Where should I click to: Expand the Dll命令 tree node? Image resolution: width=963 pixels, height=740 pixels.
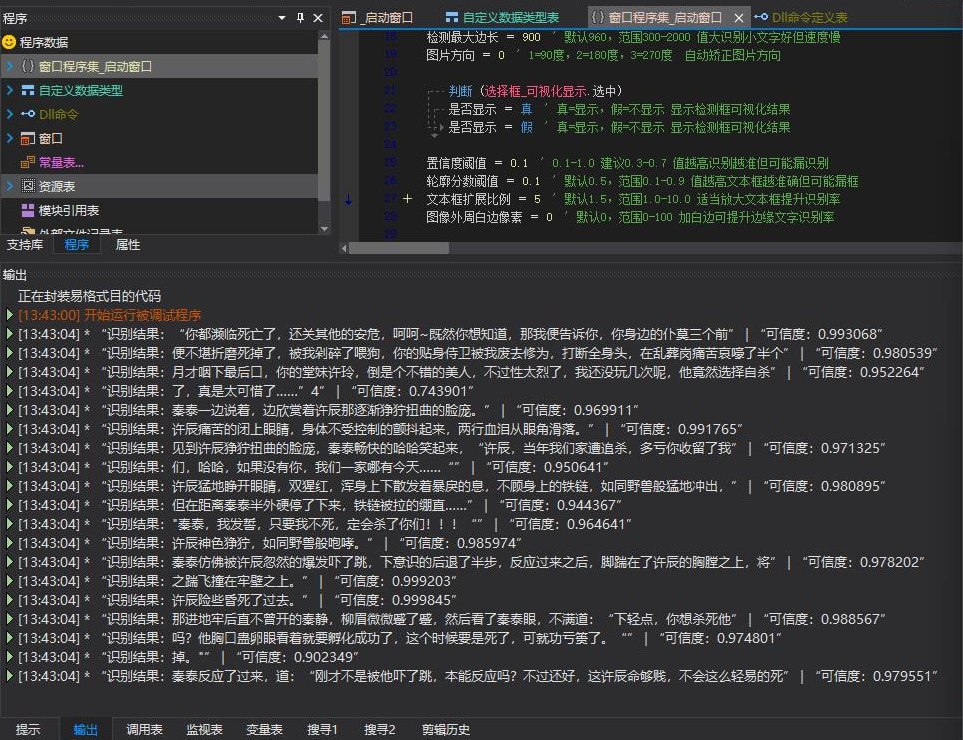click(x=9, y=114)
